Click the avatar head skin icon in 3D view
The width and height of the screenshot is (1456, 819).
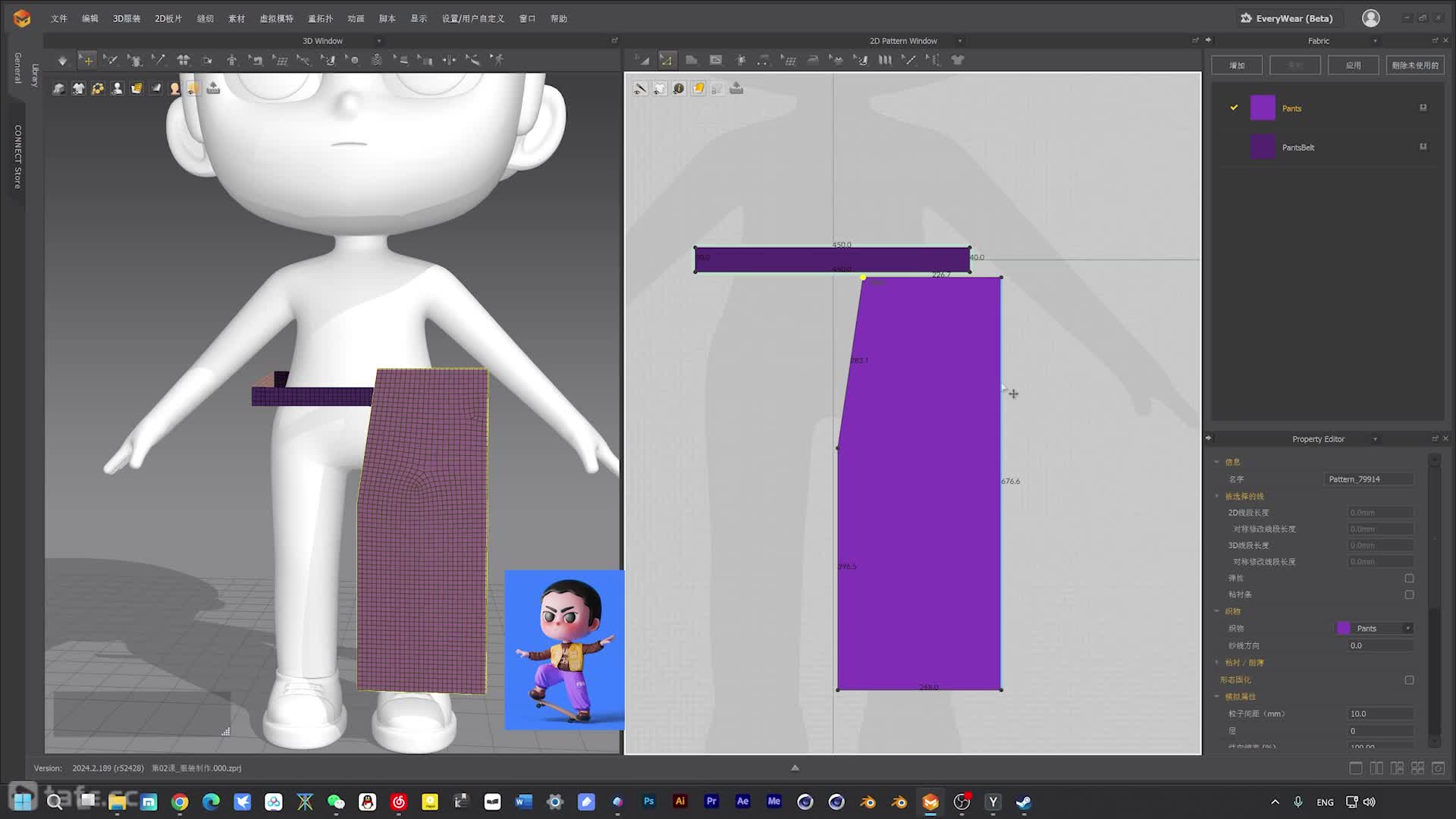click(x=175, y=89)
